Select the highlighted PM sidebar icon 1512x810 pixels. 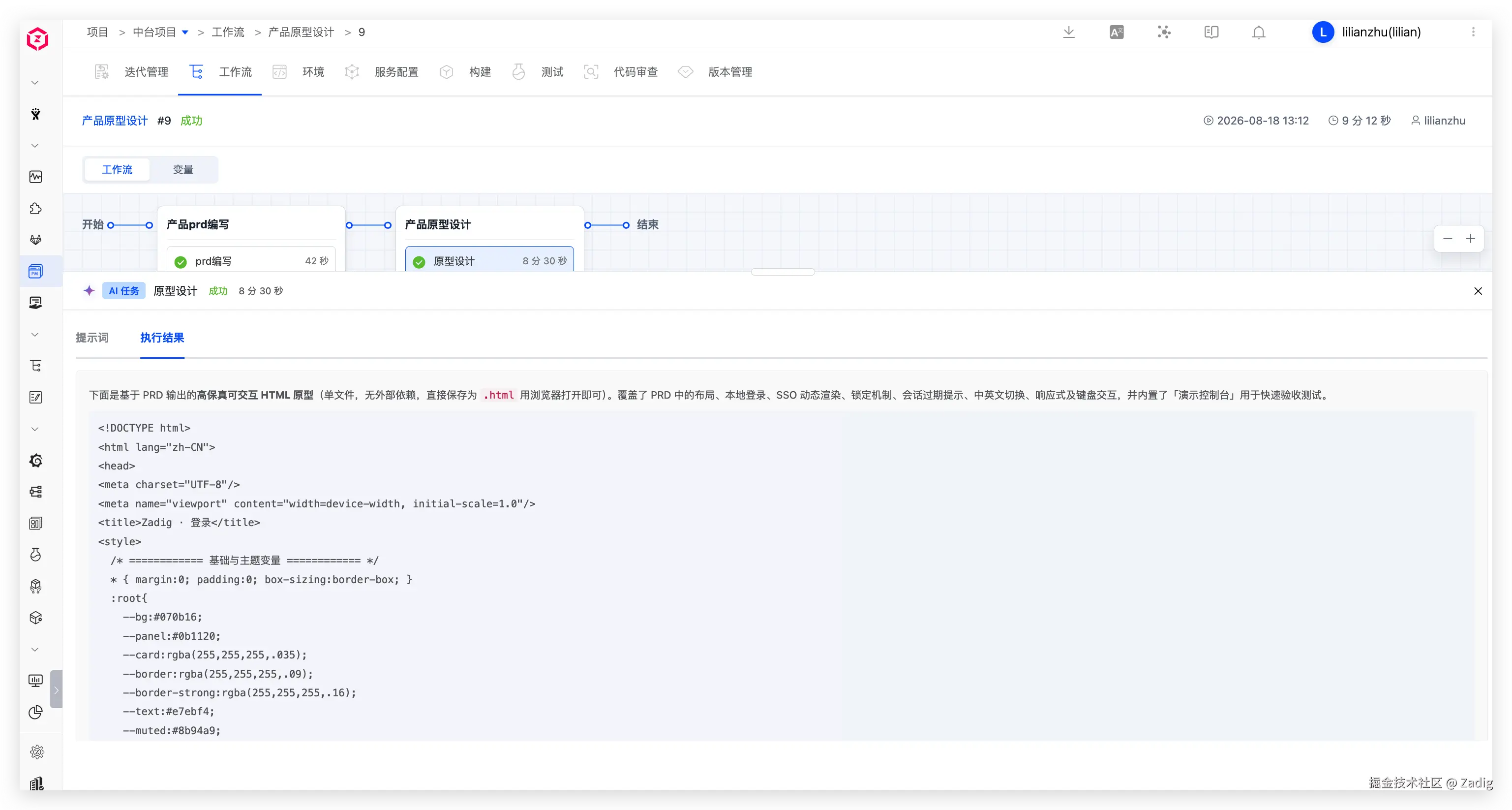point(36,271)
